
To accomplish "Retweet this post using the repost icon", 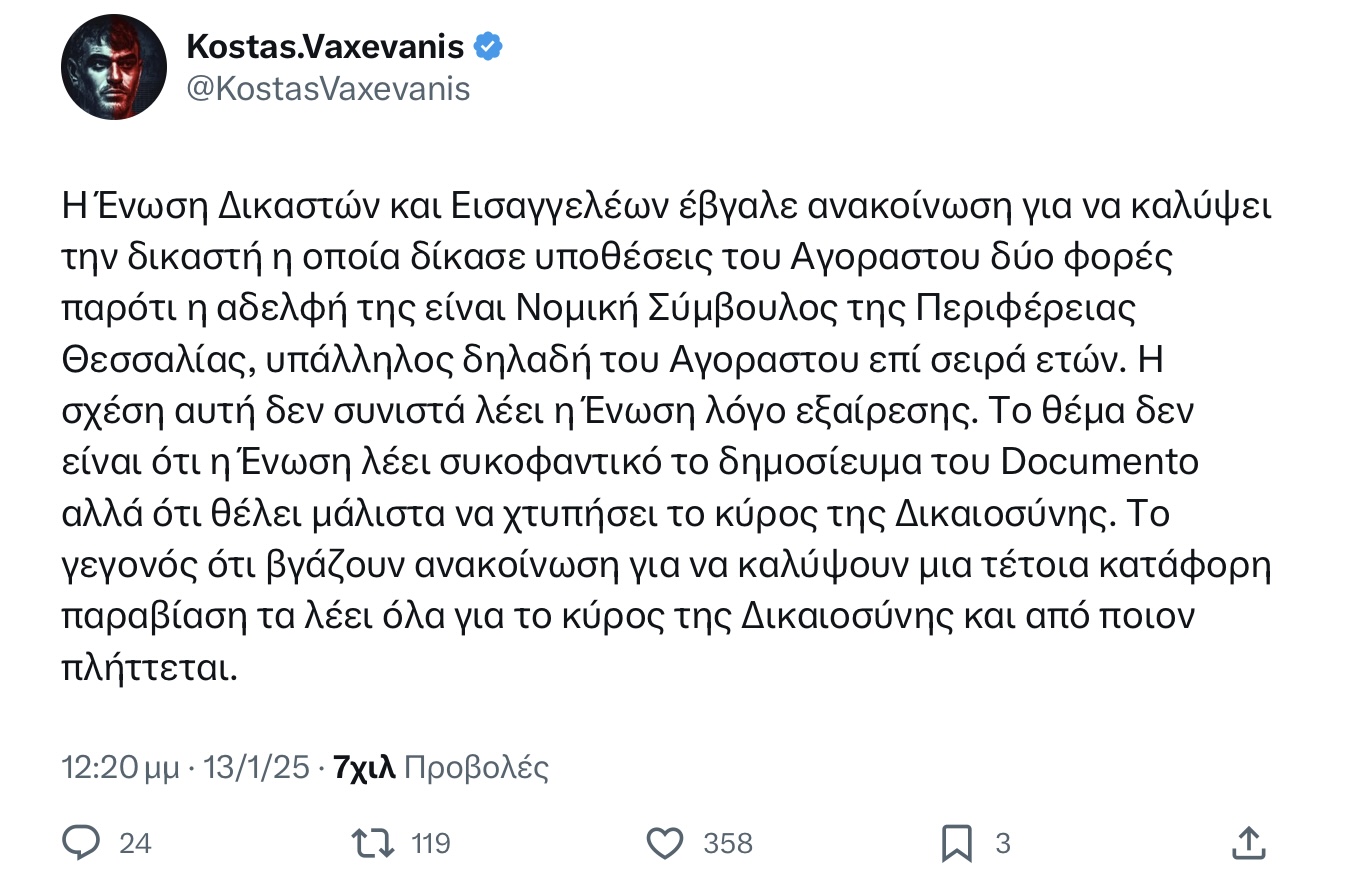I will tap(374, 843).
